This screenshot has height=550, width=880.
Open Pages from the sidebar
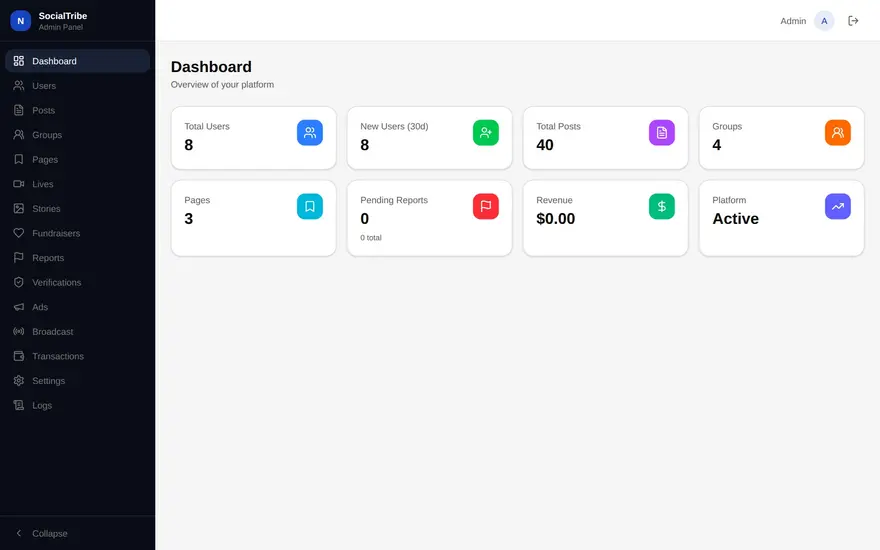tap(77, 159)
